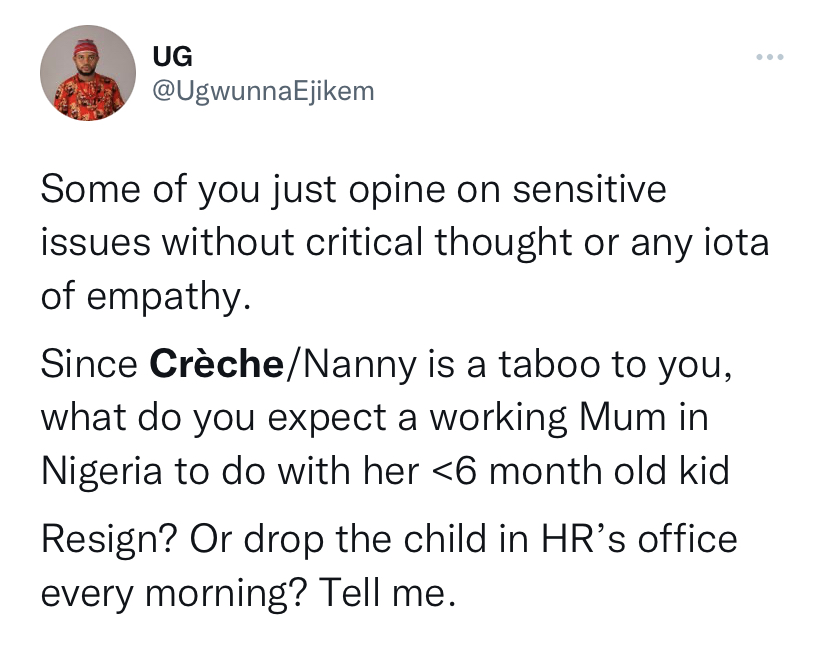Click the @UgwunnaEjikem handle
Viewport: 828px width, 647px height.
pos(262,91)
